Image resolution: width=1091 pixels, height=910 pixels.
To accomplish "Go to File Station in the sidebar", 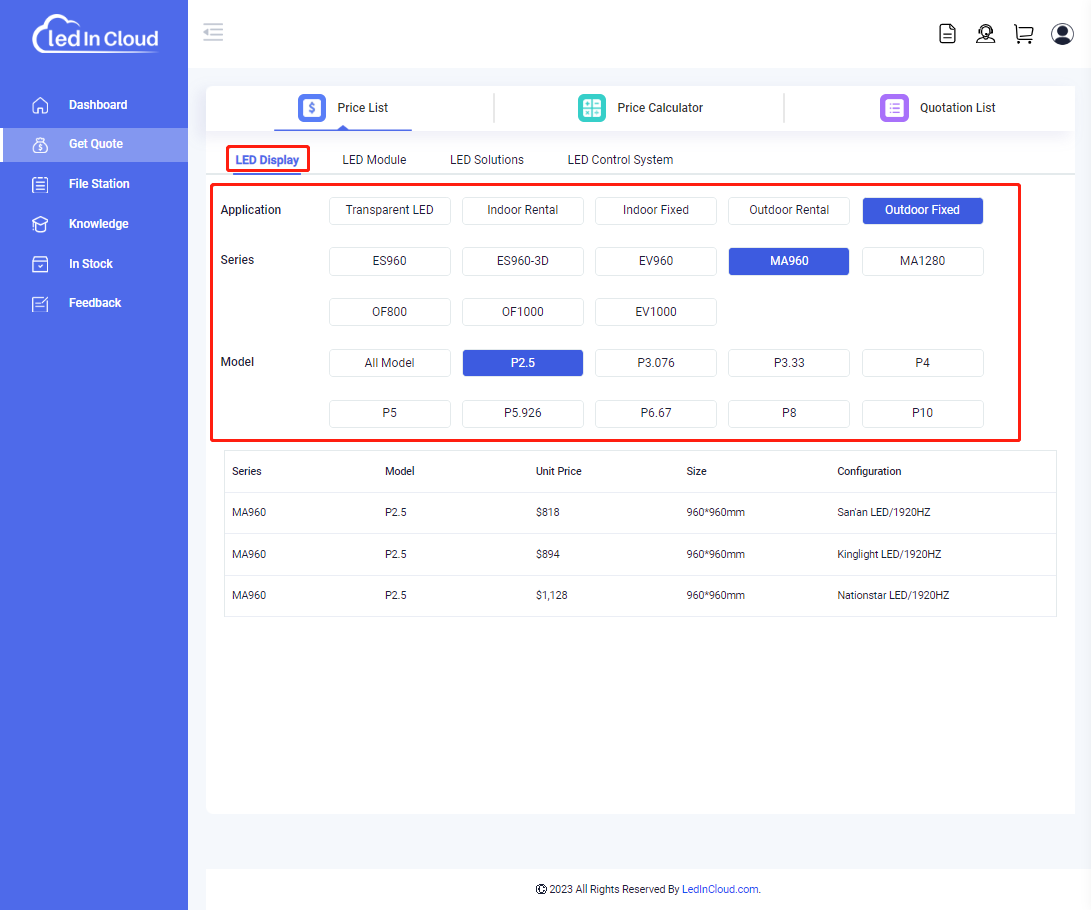I will pyautogui.click(x=98, y=184).
